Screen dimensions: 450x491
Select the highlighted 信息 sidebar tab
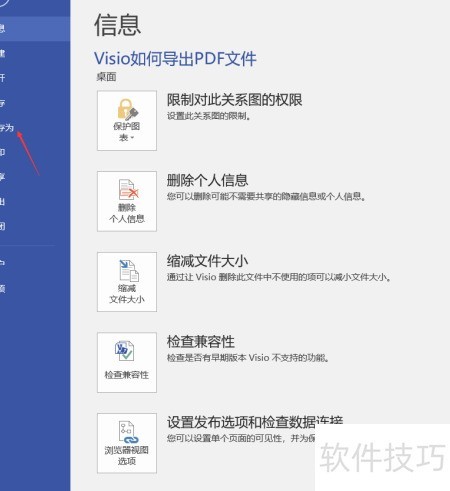click(35, 29)
